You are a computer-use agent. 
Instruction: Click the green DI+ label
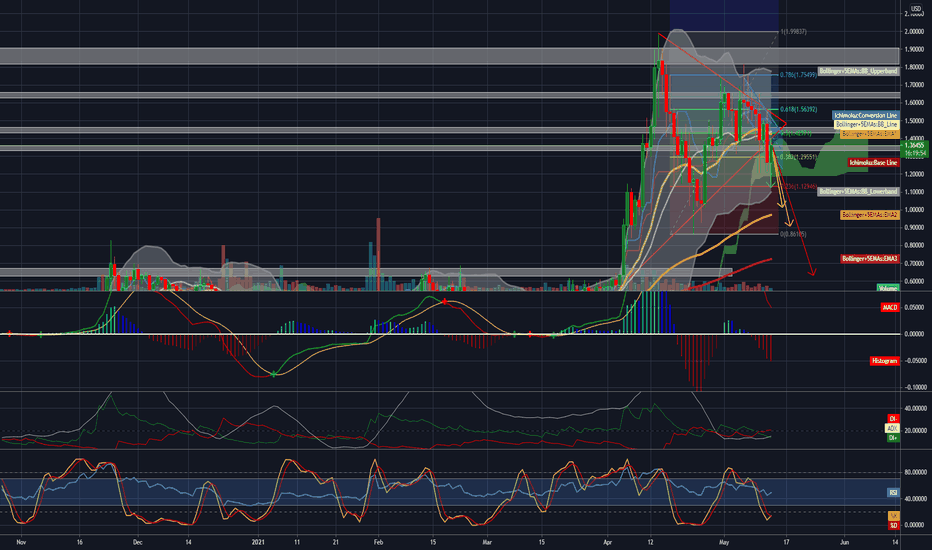click(893, 438)
